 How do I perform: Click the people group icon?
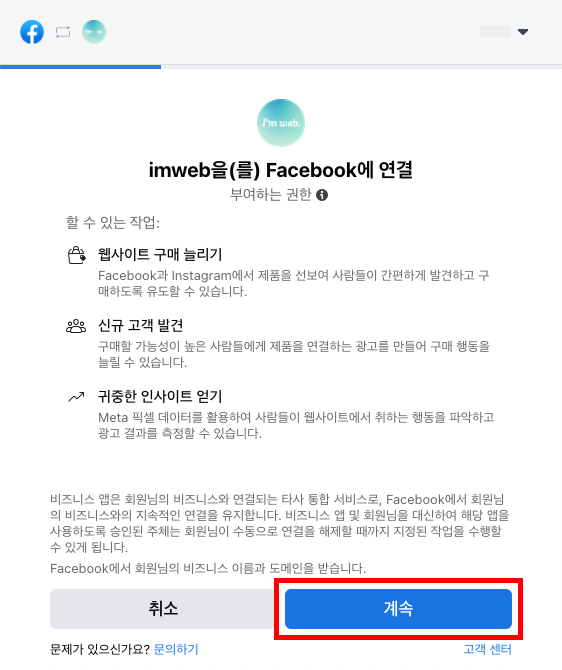coord(76,326)
